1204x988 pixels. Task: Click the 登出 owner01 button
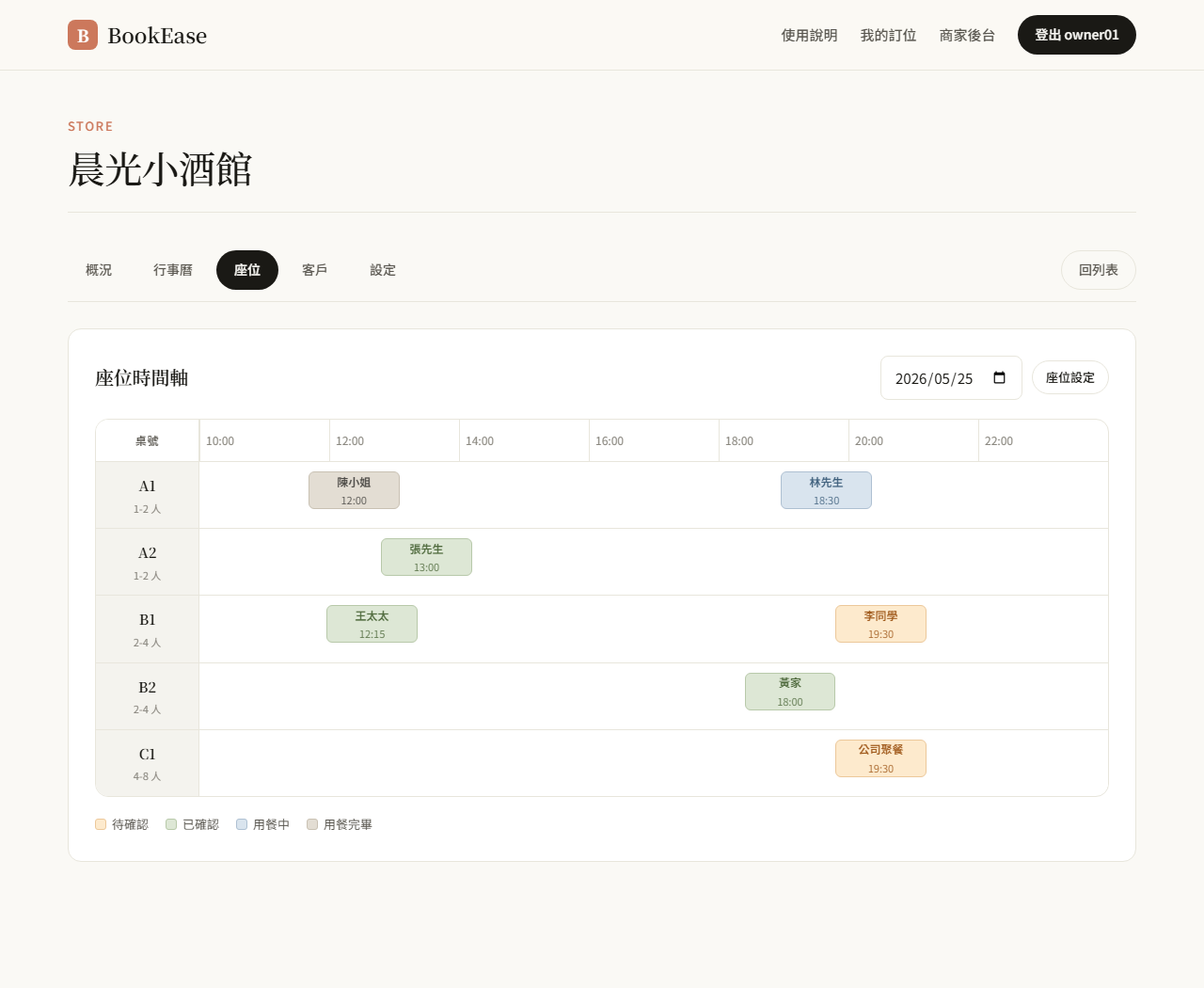(x=1076, y=35)
